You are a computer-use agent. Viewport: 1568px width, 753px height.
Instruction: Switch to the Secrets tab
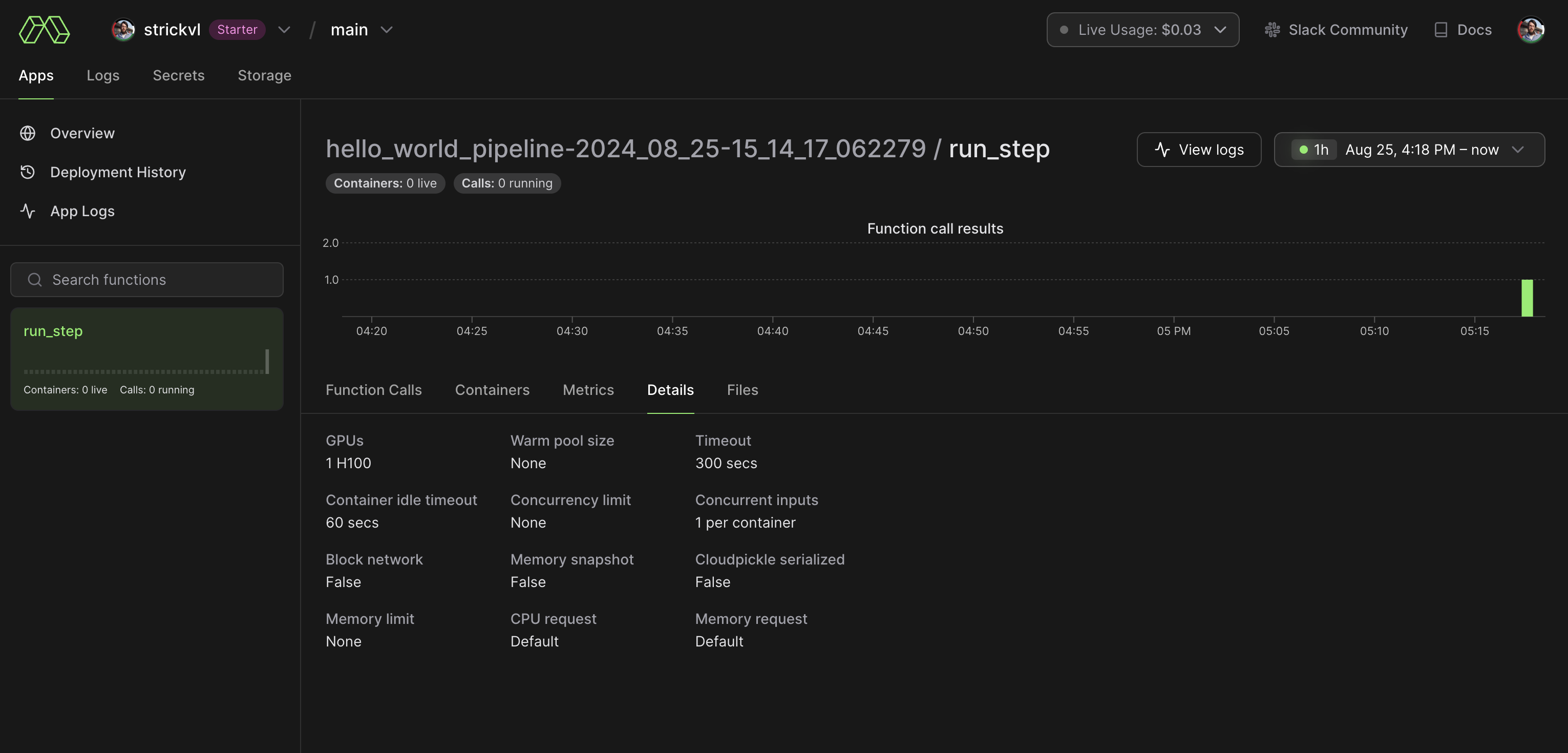pos(178,75)
